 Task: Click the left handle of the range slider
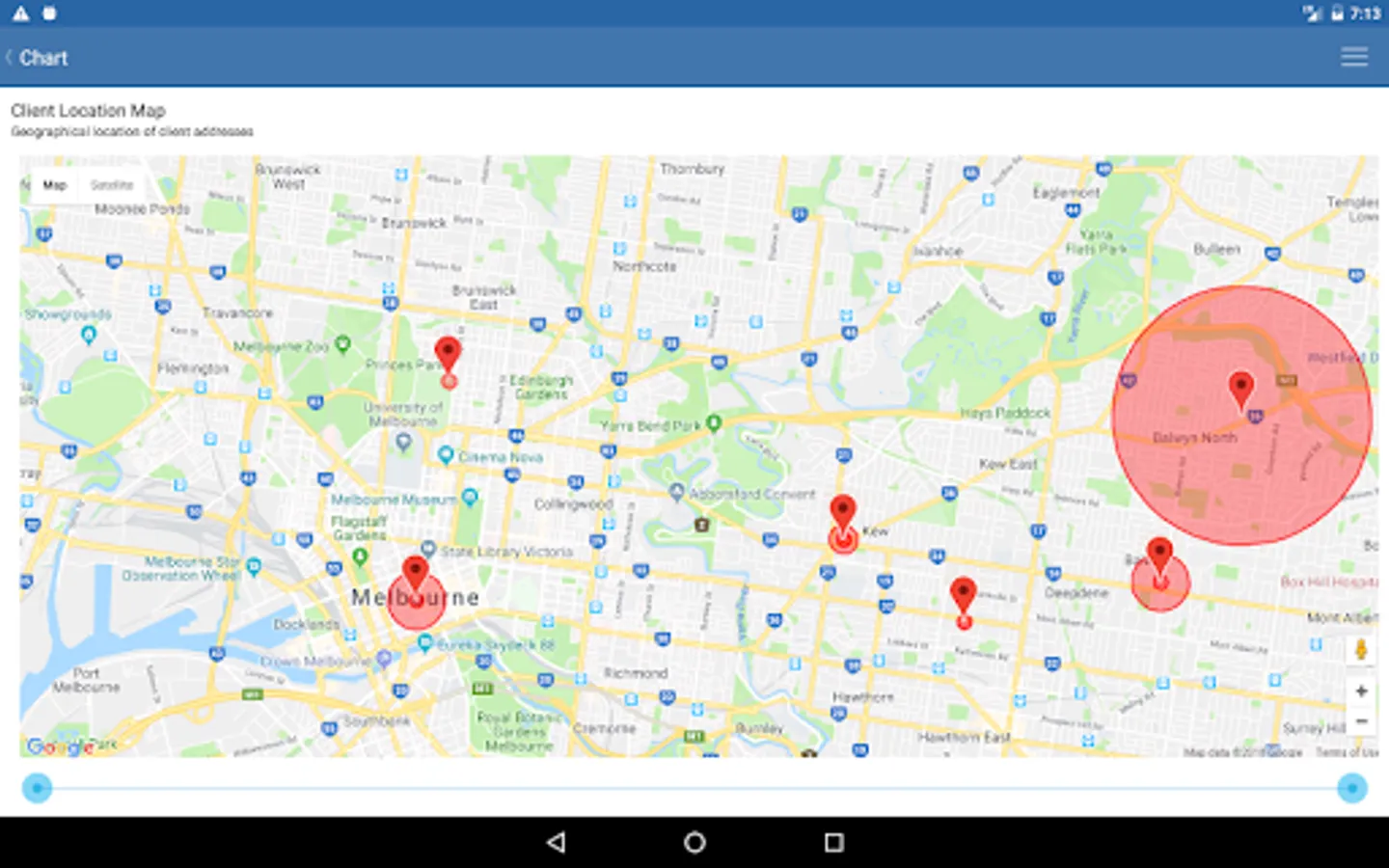point(36,787)
